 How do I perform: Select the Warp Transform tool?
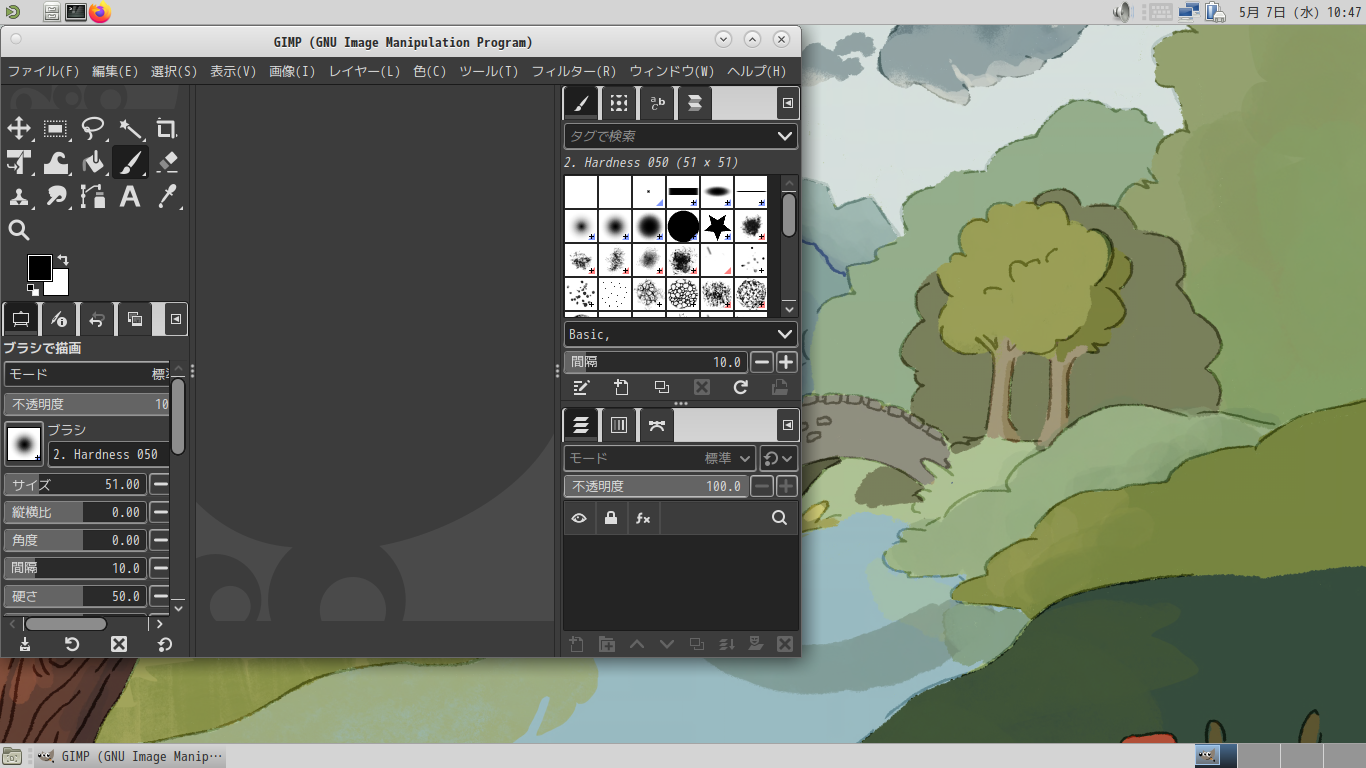(56, 162)
